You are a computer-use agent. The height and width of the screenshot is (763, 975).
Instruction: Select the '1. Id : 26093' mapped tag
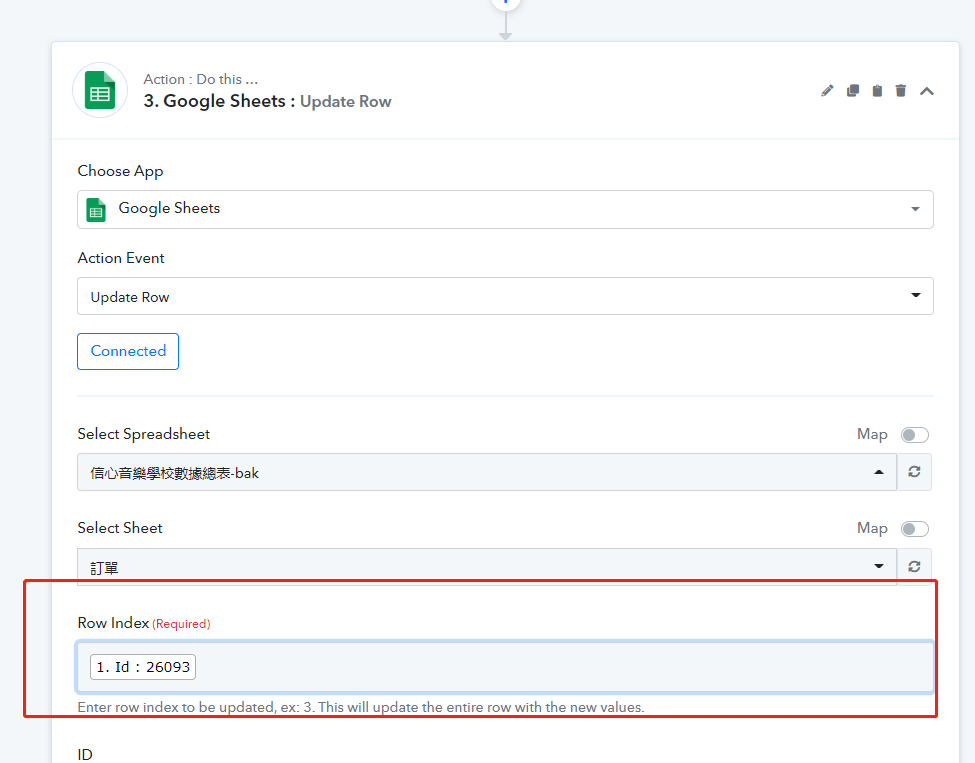(143, 667)
